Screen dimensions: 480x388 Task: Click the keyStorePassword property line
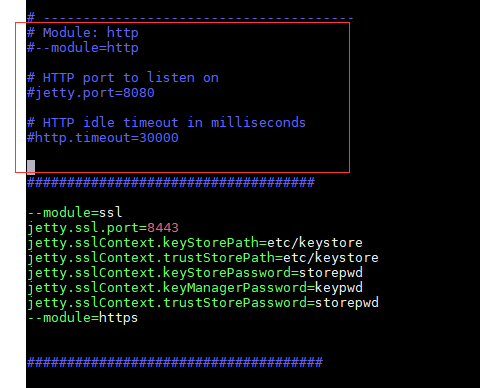click(x=195, y=273)
